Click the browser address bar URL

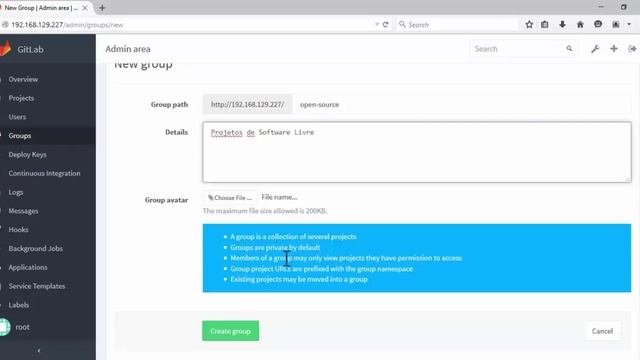[x=67, y=25]
